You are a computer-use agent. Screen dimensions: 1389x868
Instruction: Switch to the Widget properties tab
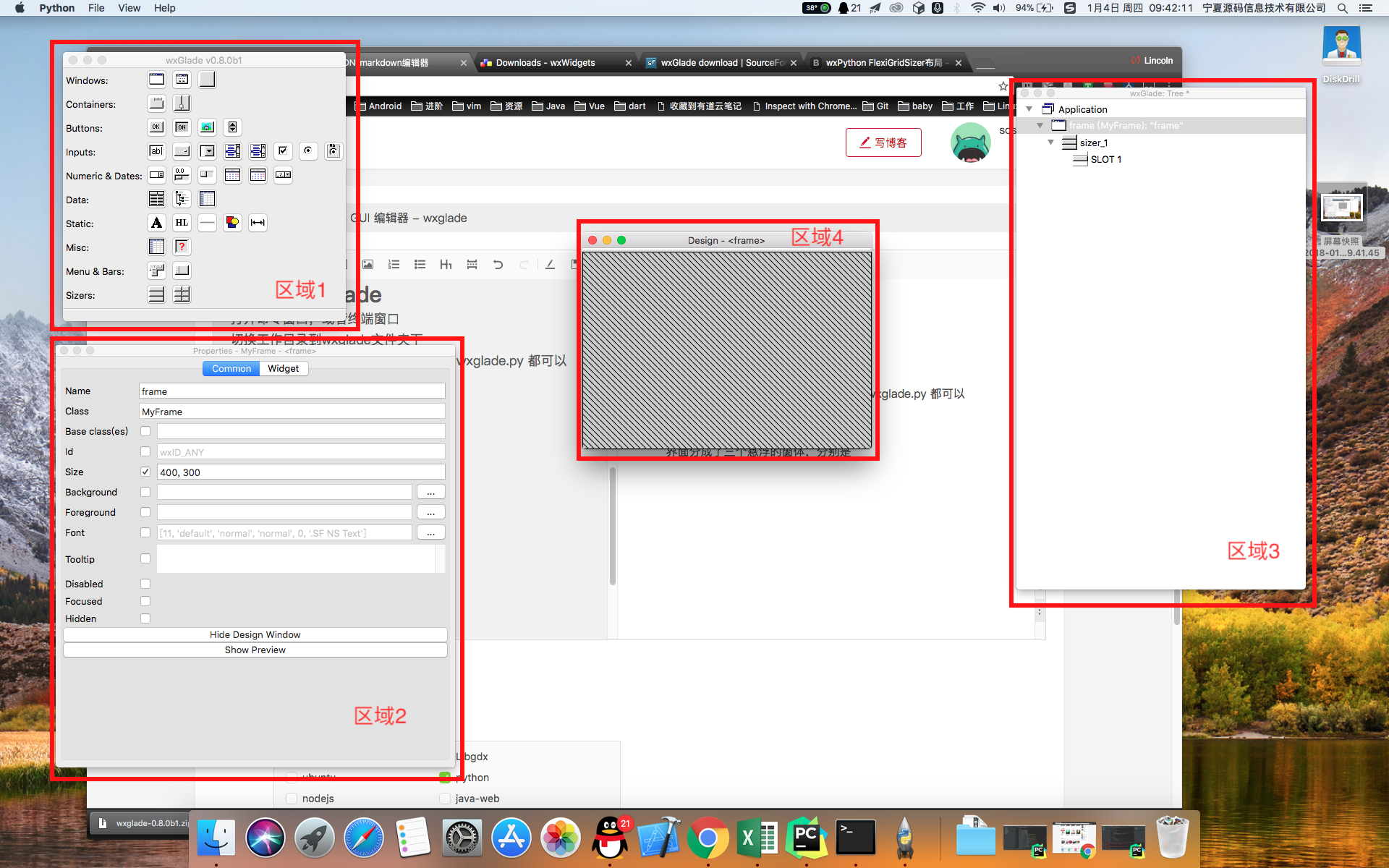click(x=283, y=368)
